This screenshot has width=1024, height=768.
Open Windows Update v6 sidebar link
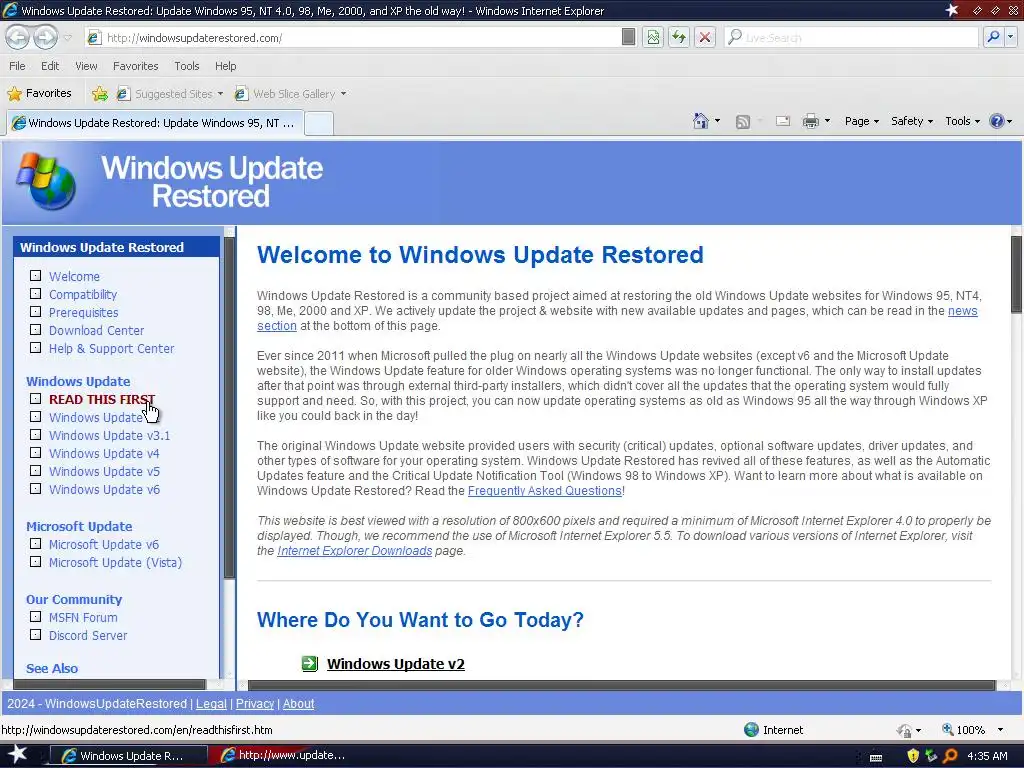[x=104, y=490]
